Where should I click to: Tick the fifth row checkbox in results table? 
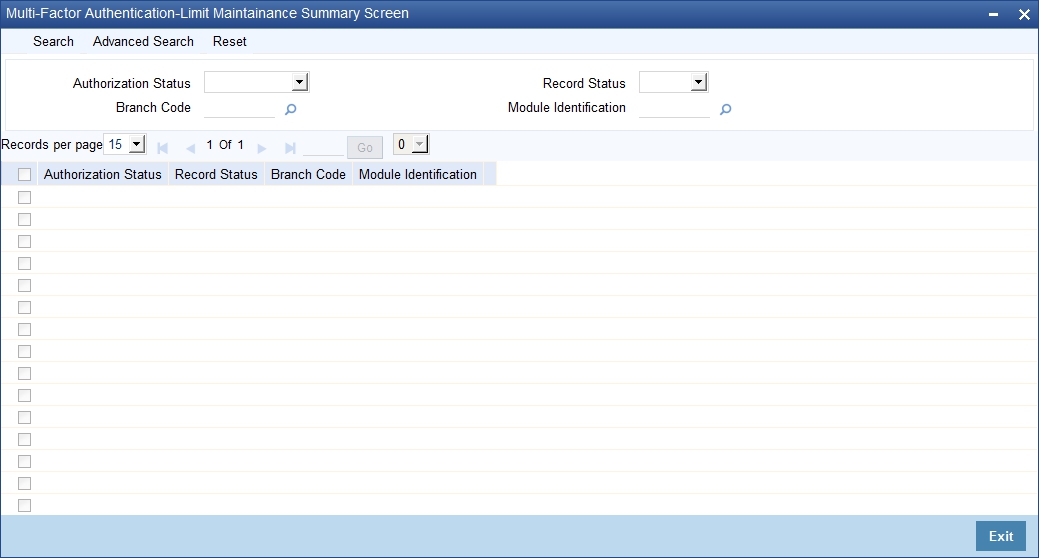pyautogui.click(x=25, y=286)
